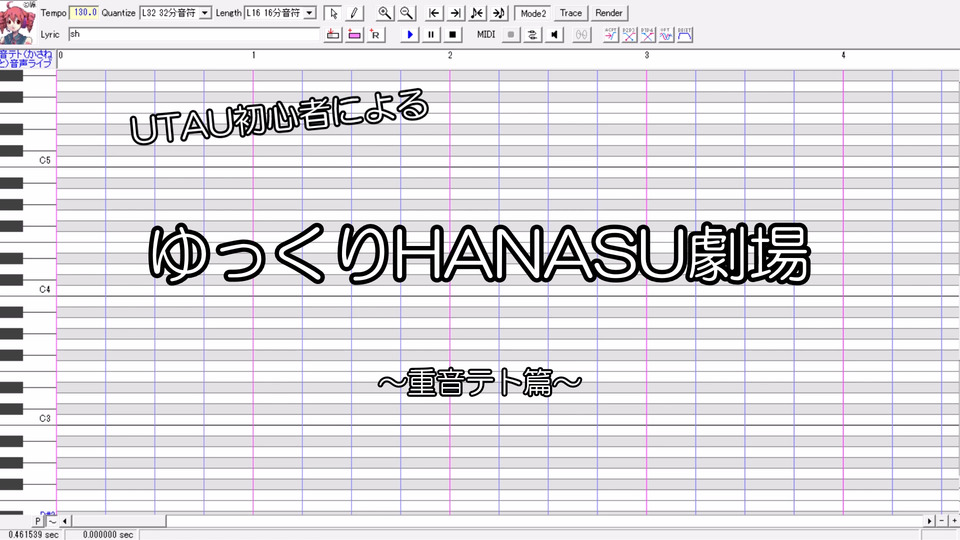
Task: Click the Trace button
Action: click(571, 13)
